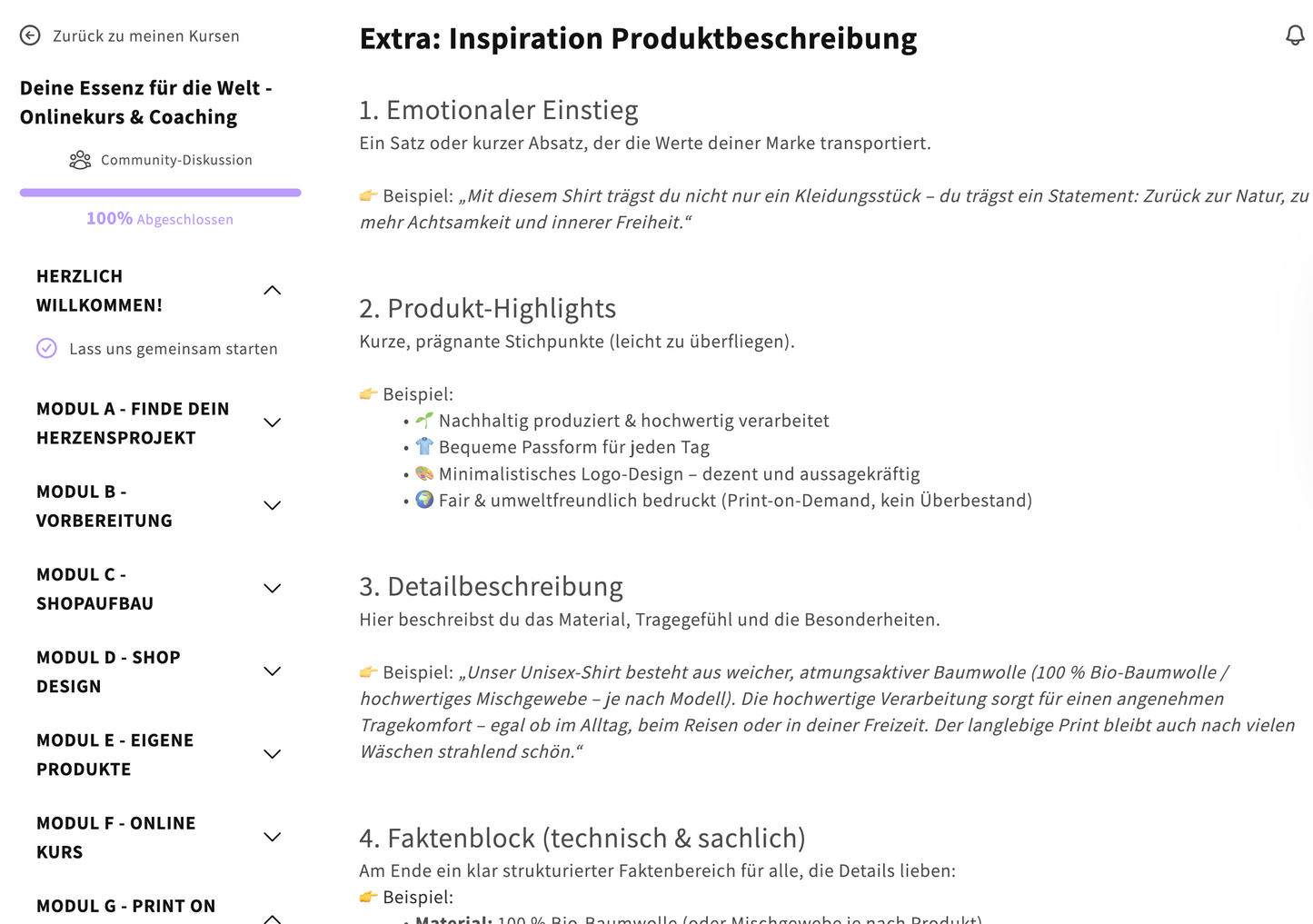Screen dimensions: 1313x924
Task: Toggle completion check for Lass uns gemeinsam starten
Action: 46,348
